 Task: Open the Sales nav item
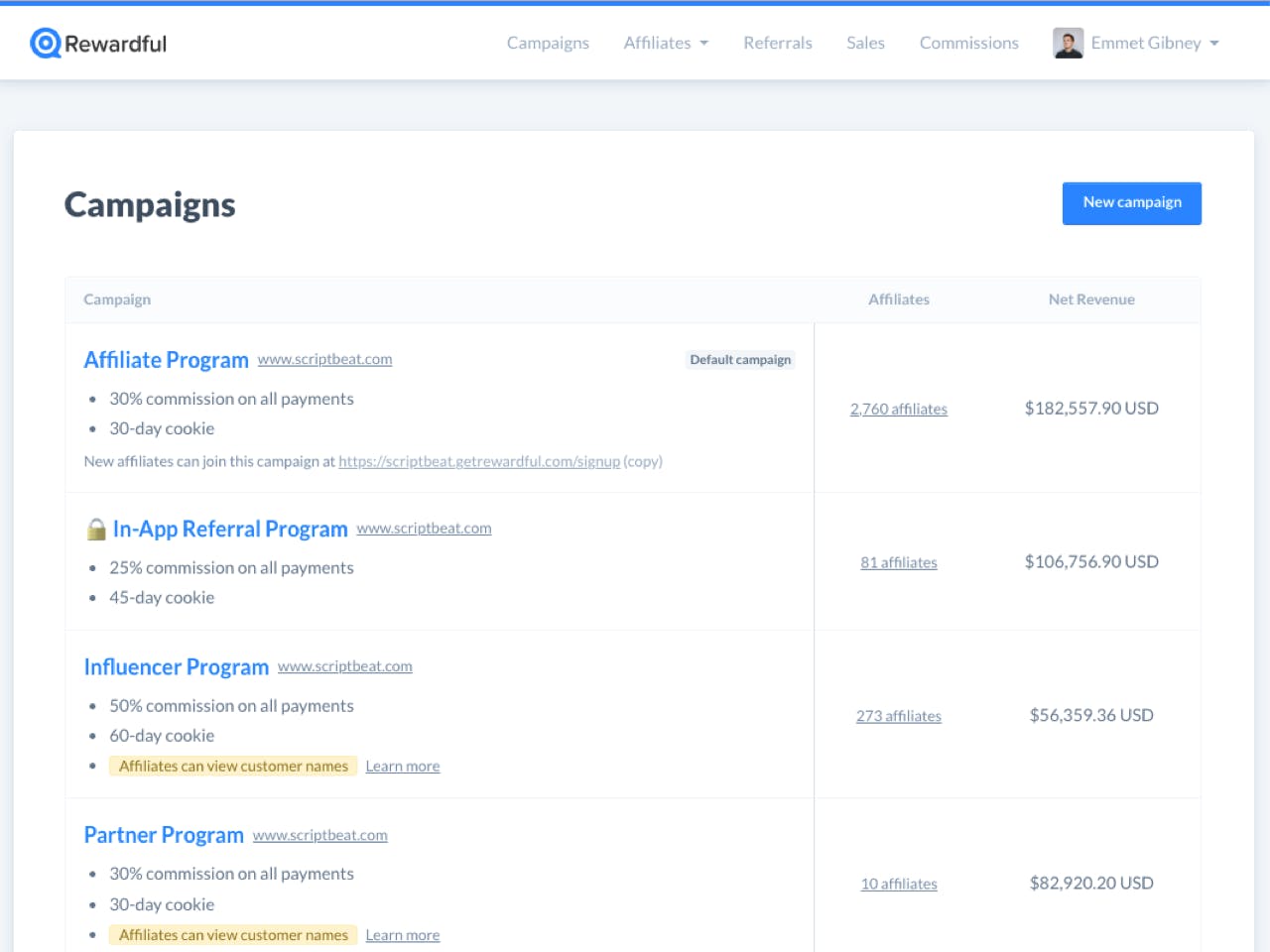pos(865,43)
